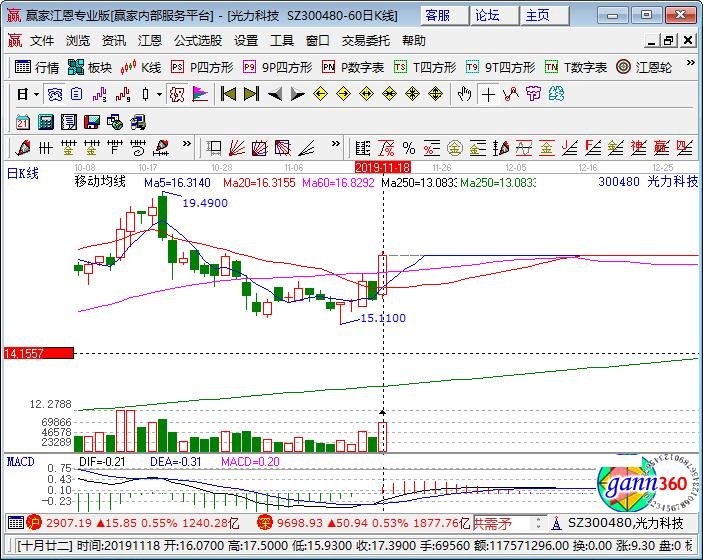Open the calculator tool icon

pyautogui.click(x=46, y=122)
